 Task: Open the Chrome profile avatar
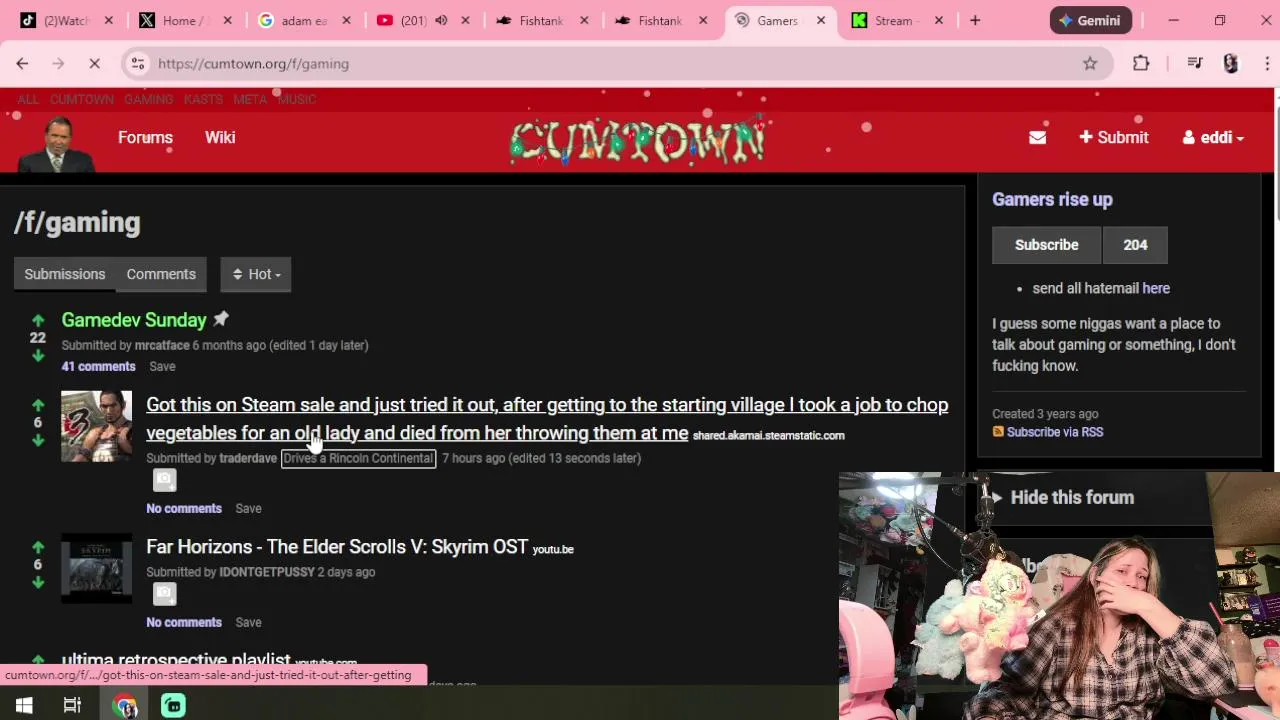[x=1231, y=63]
